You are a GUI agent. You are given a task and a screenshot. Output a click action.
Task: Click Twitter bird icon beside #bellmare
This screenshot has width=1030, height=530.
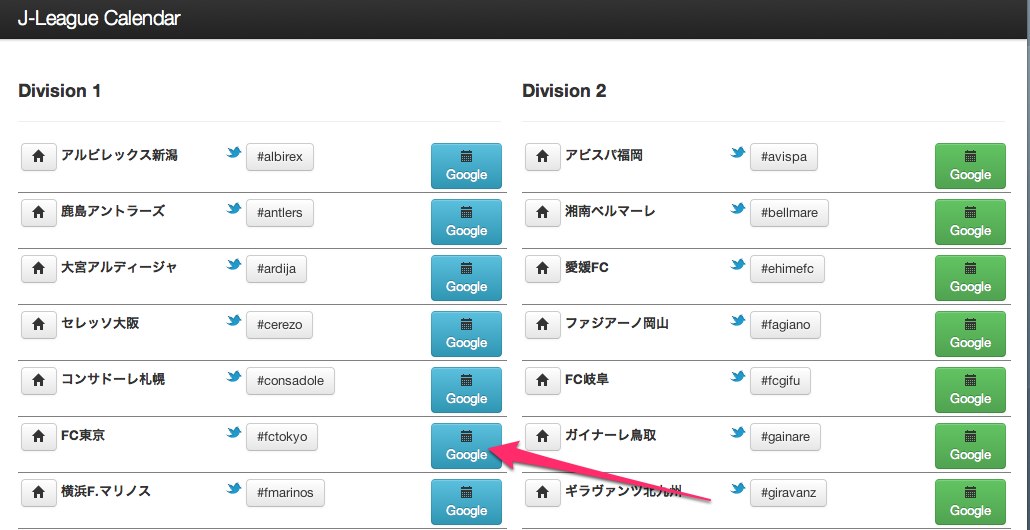[738, 208]
